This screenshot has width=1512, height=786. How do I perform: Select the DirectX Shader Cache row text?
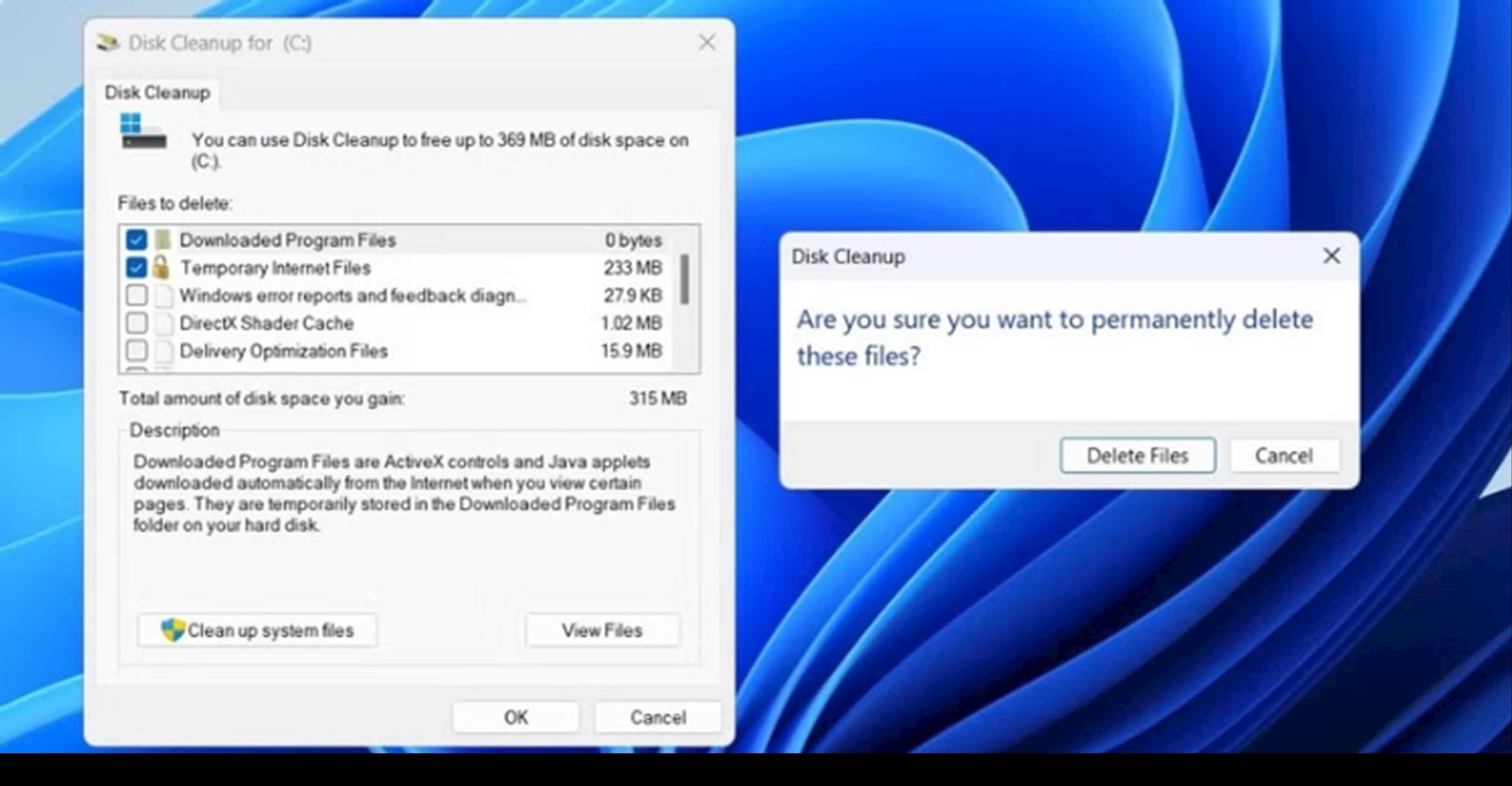point(267,323)
